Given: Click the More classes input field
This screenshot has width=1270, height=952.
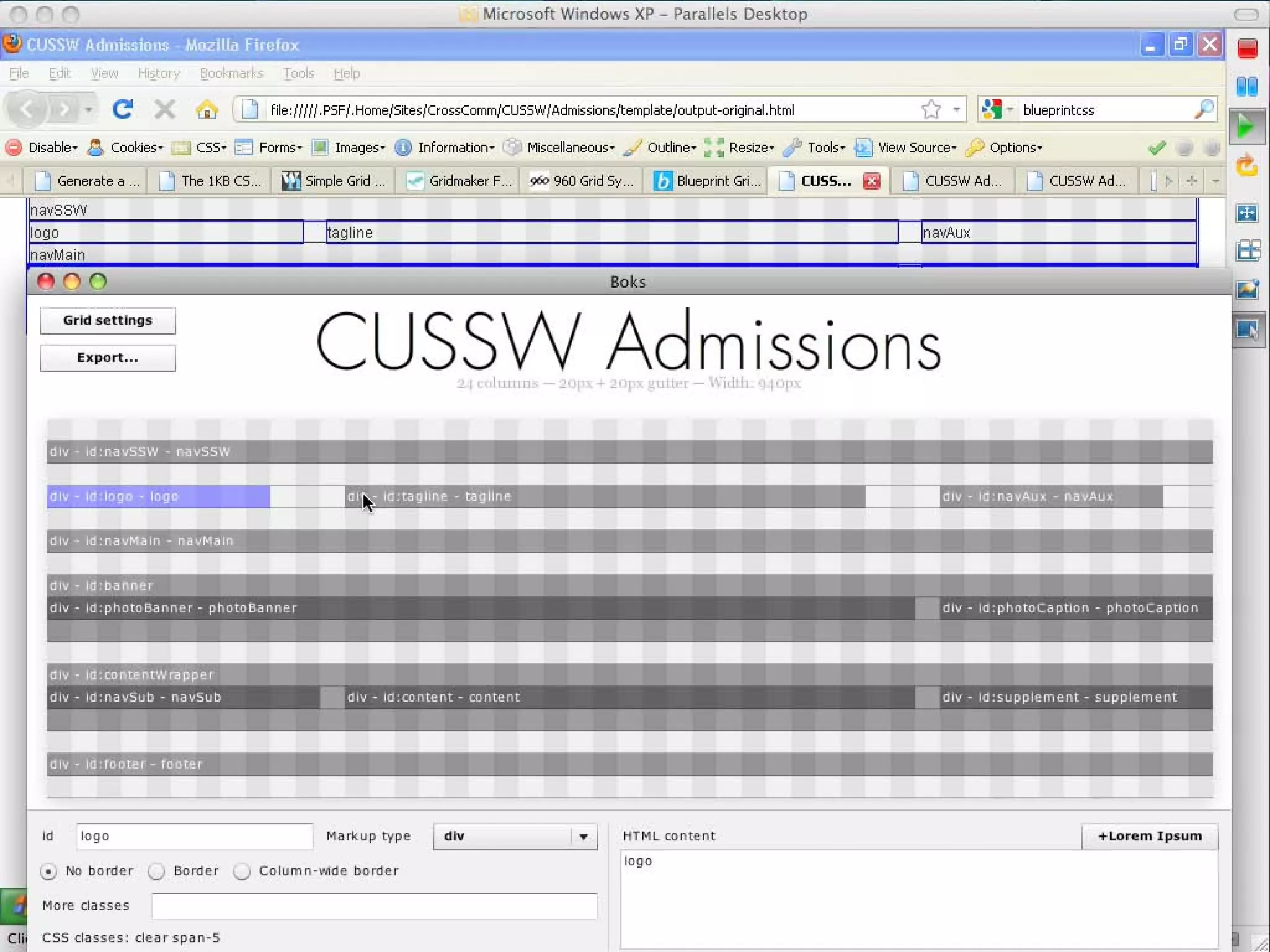Looking at the screenshot, I should point(374,906).
